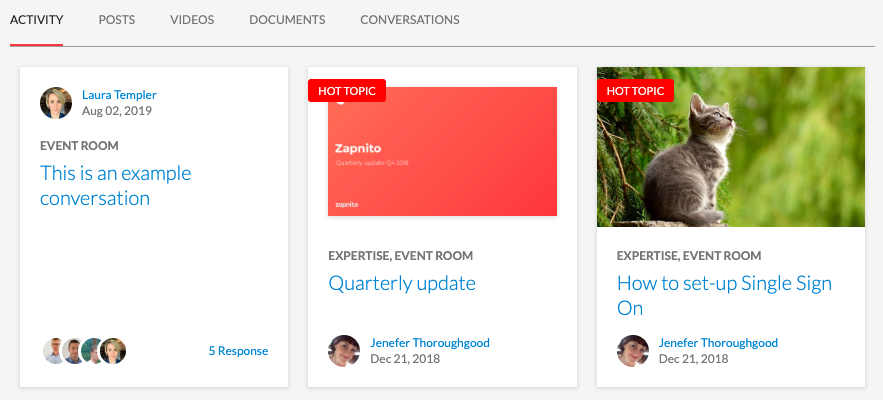Image resolution: width=883 pixels, height=400 pixels.
Task: Open 'How to set-up Single Sign On' link
Action: pyautogui.click(x=724, y=295)
